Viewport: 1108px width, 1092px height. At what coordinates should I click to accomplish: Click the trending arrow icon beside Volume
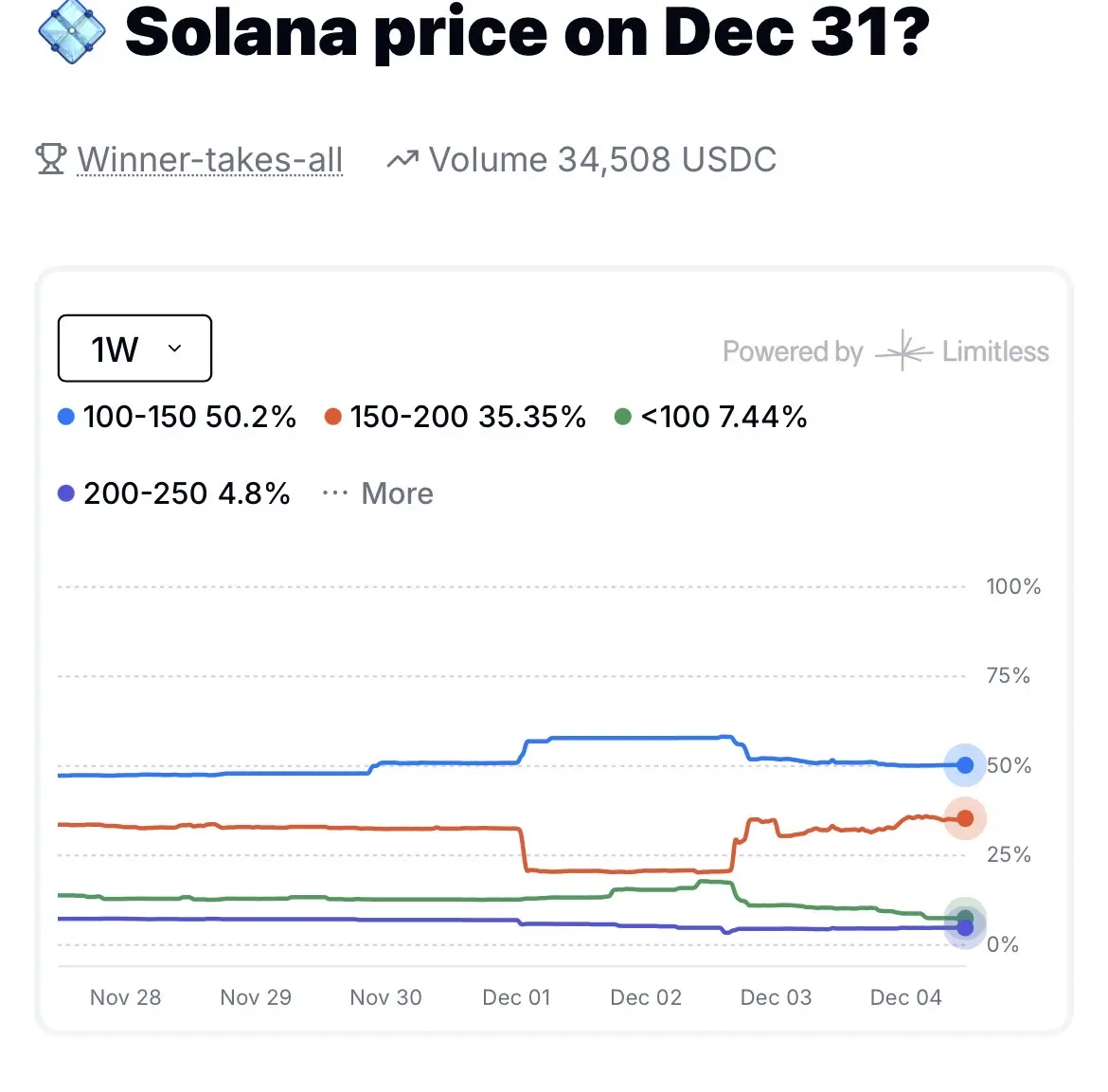pyautogui.click(x=402, y=160)
